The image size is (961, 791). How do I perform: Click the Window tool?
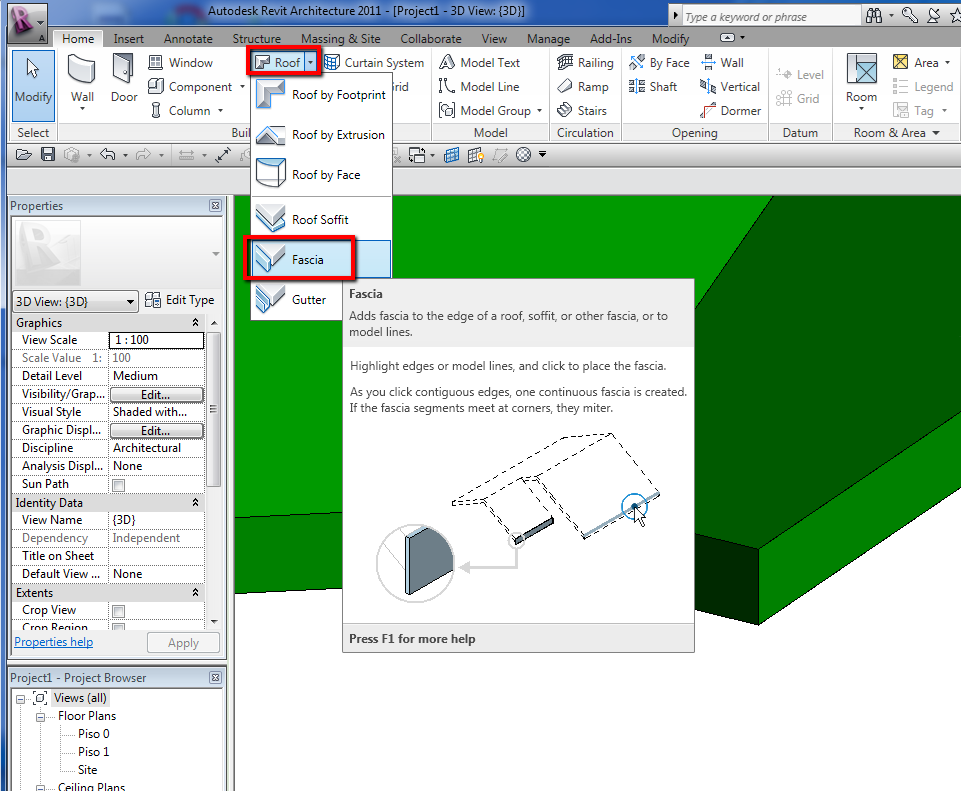click(x=181, y=62)
